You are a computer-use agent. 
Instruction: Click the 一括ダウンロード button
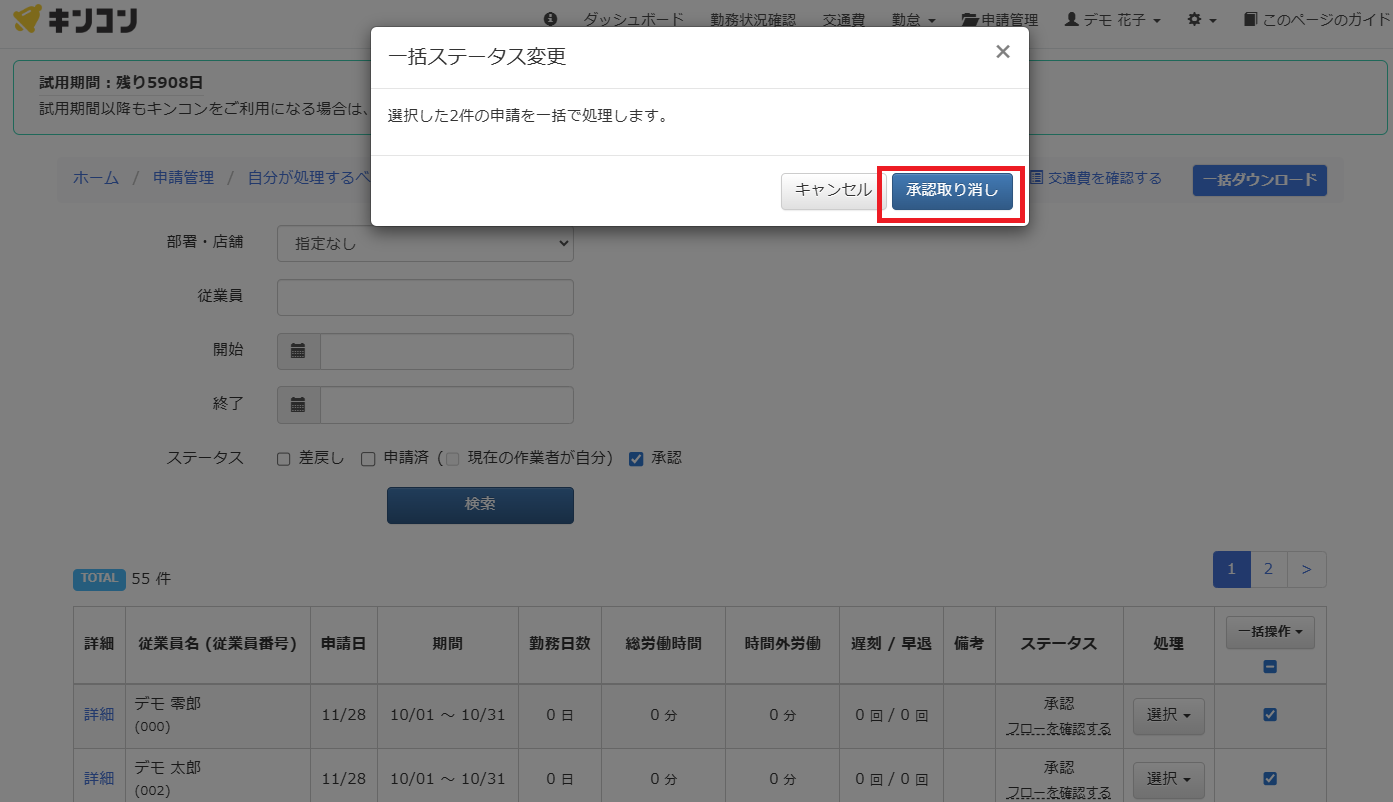[1260, 180]
